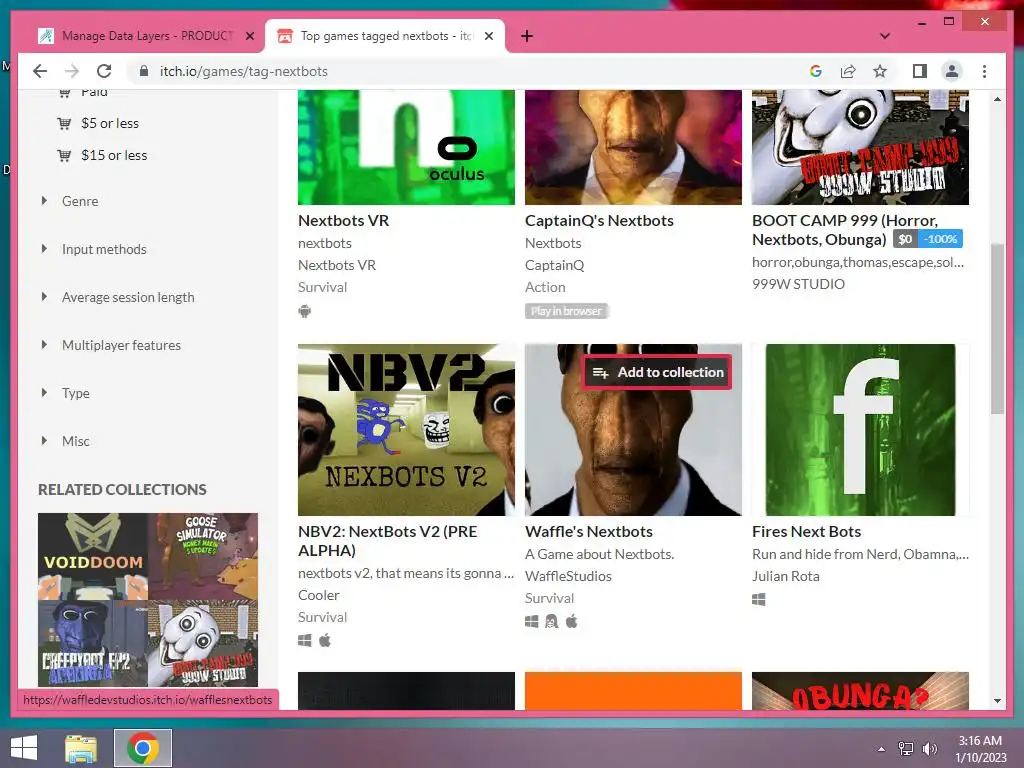
Task: Open the Chrome profile avatar menu
Action: pyautogui.click(x=952, y=71)
